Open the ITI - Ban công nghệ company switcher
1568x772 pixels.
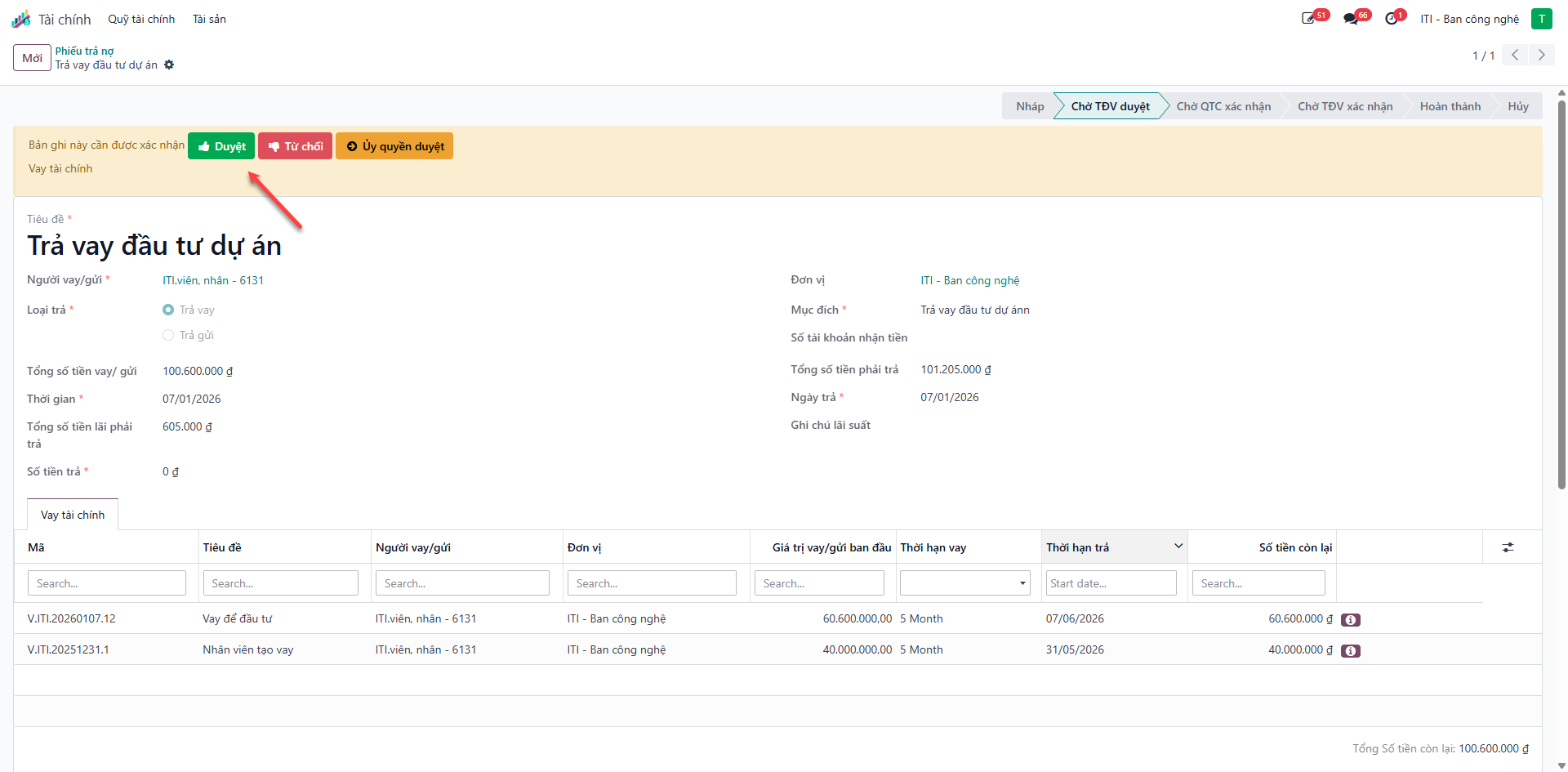click(x=1469, y=19)
